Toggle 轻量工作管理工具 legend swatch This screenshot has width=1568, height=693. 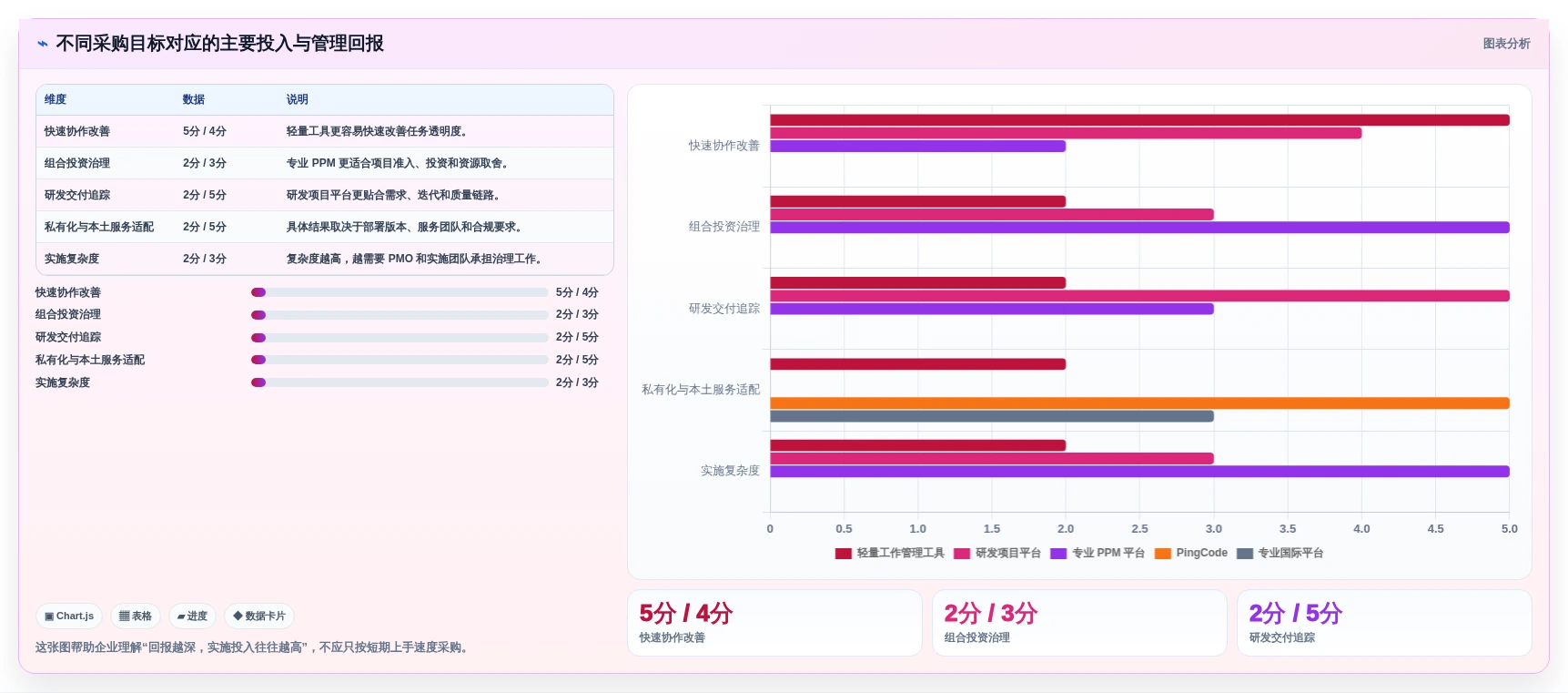[843, 554]
